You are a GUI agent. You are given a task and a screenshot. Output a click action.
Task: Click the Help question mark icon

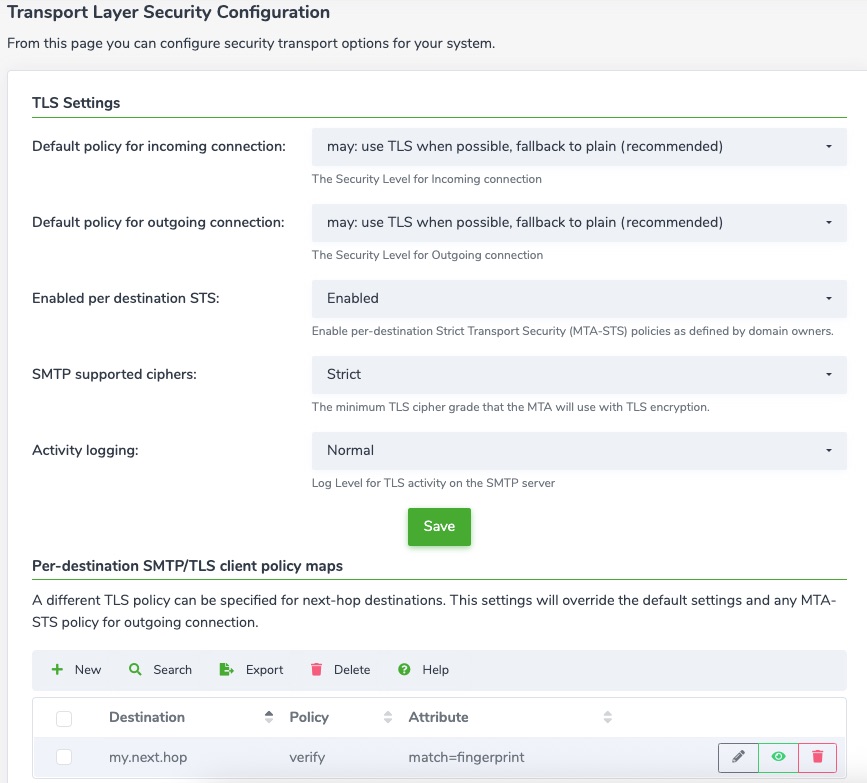(404, 670)
